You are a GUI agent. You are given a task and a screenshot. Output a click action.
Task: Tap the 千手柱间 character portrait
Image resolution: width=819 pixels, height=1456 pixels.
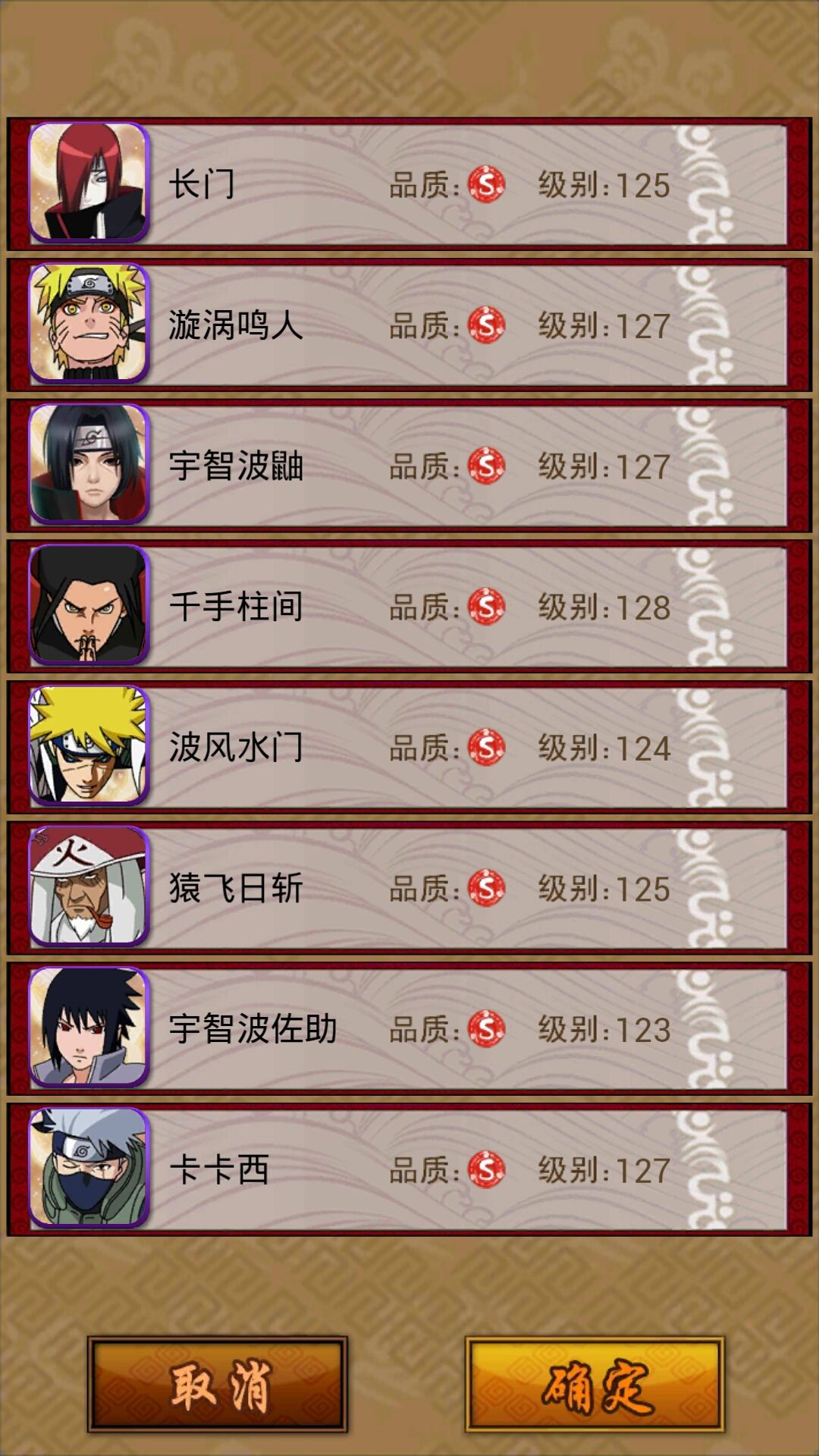(89, 605)
